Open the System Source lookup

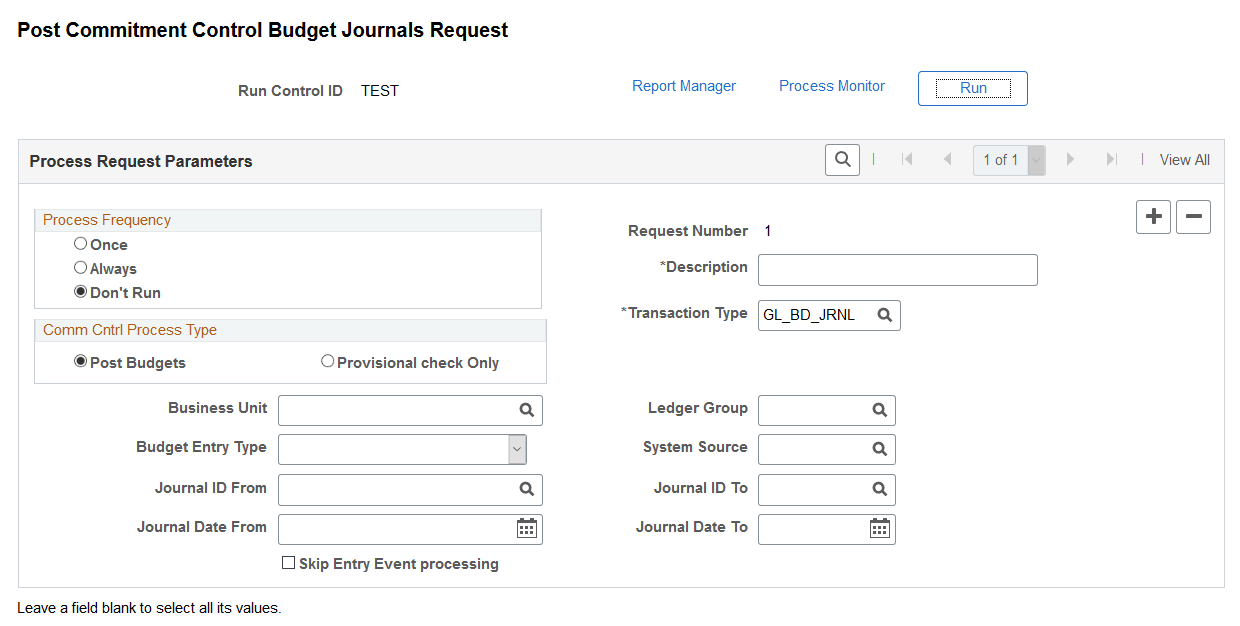(x=879, y=449)
